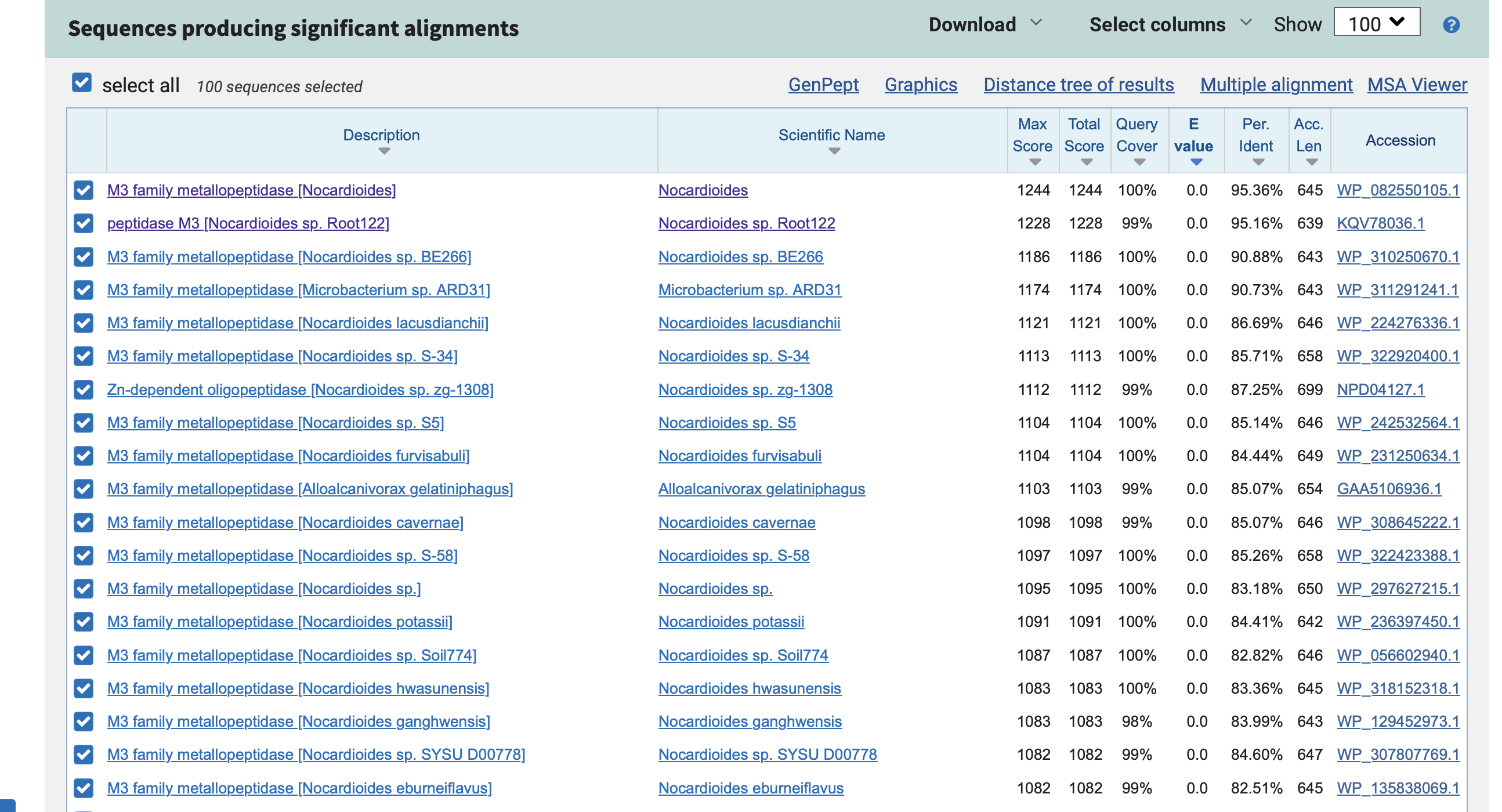1502x812 pixels.
Task: Sort by Per. Ident column arrow
Action: (x=1258, y=162)
